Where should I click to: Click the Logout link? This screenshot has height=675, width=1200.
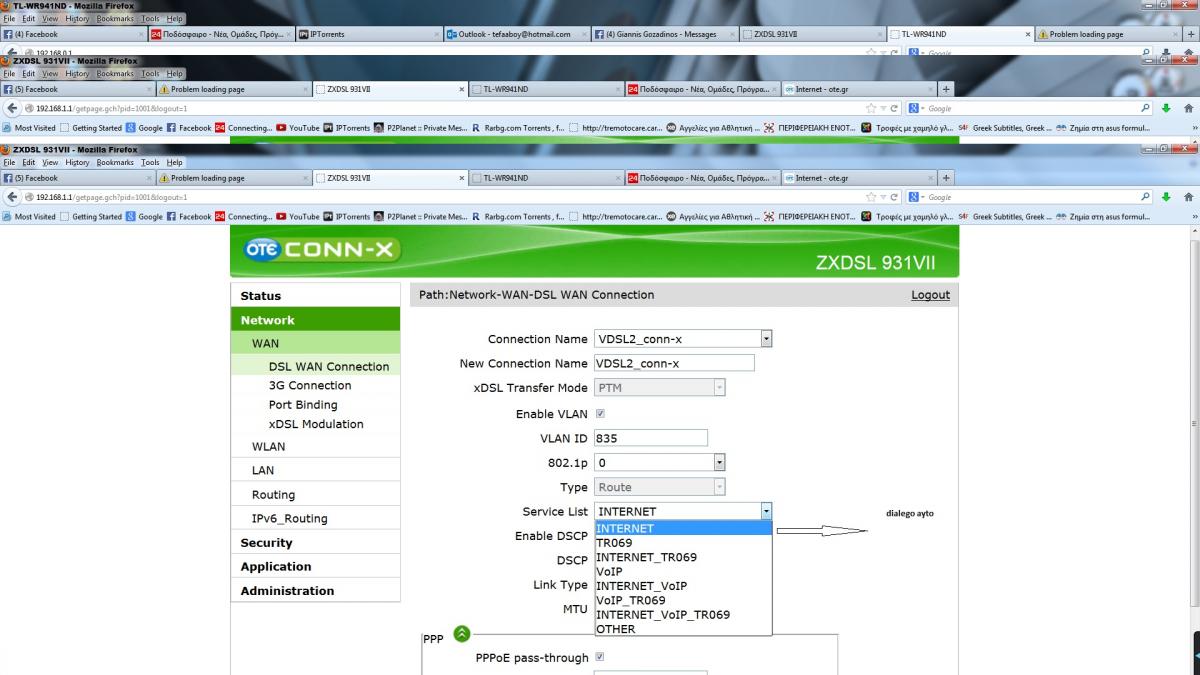coord(930,295)
